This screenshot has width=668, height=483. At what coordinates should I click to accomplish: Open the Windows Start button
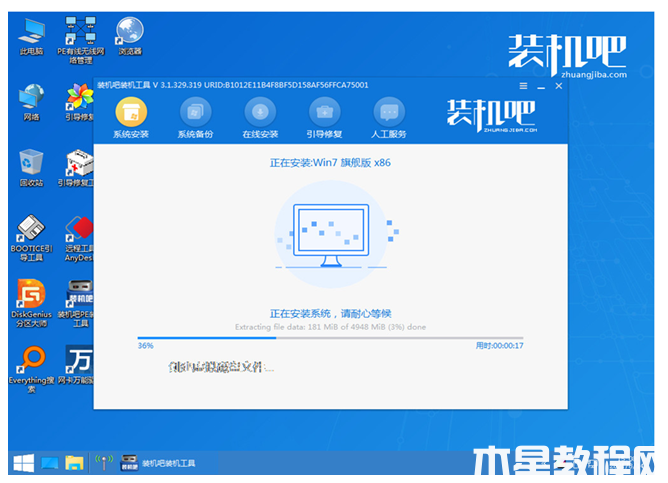[23, 463]
